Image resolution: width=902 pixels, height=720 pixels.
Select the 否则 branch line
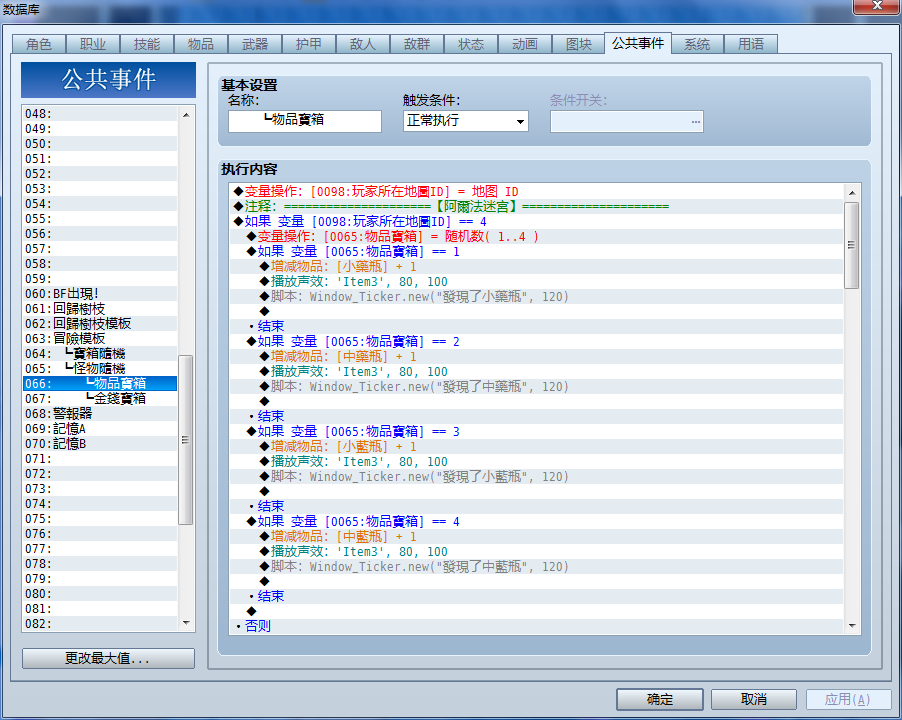(537, 626)
